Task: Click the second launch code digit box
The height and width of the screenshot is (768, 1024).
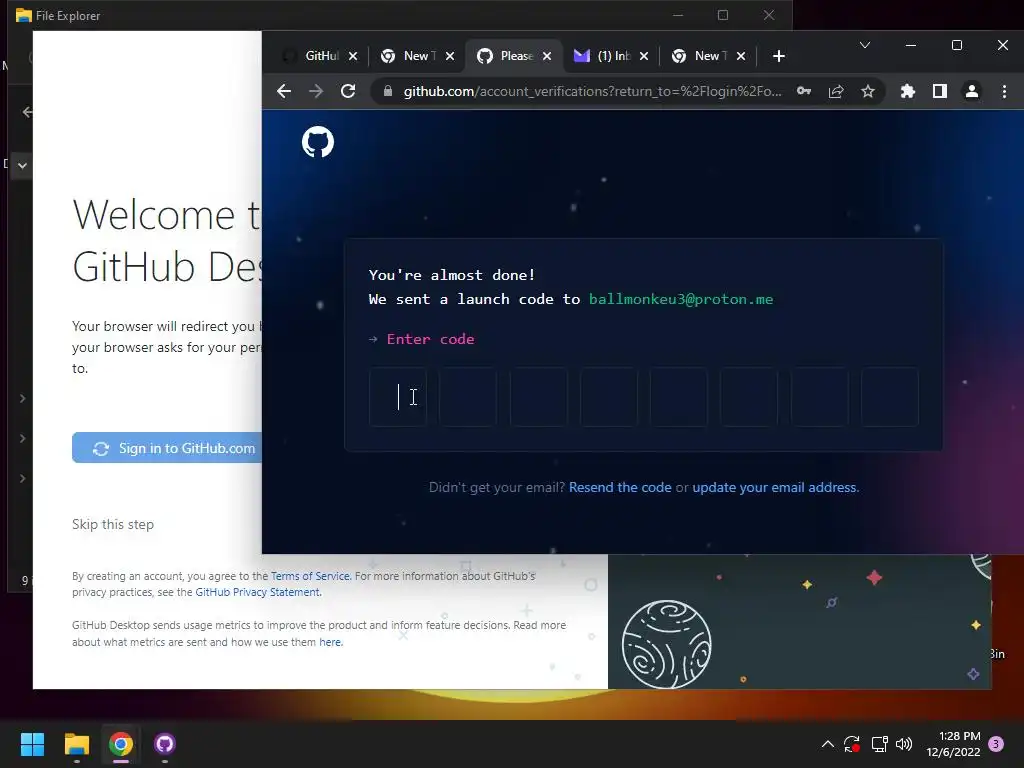Action: point(468,397)
